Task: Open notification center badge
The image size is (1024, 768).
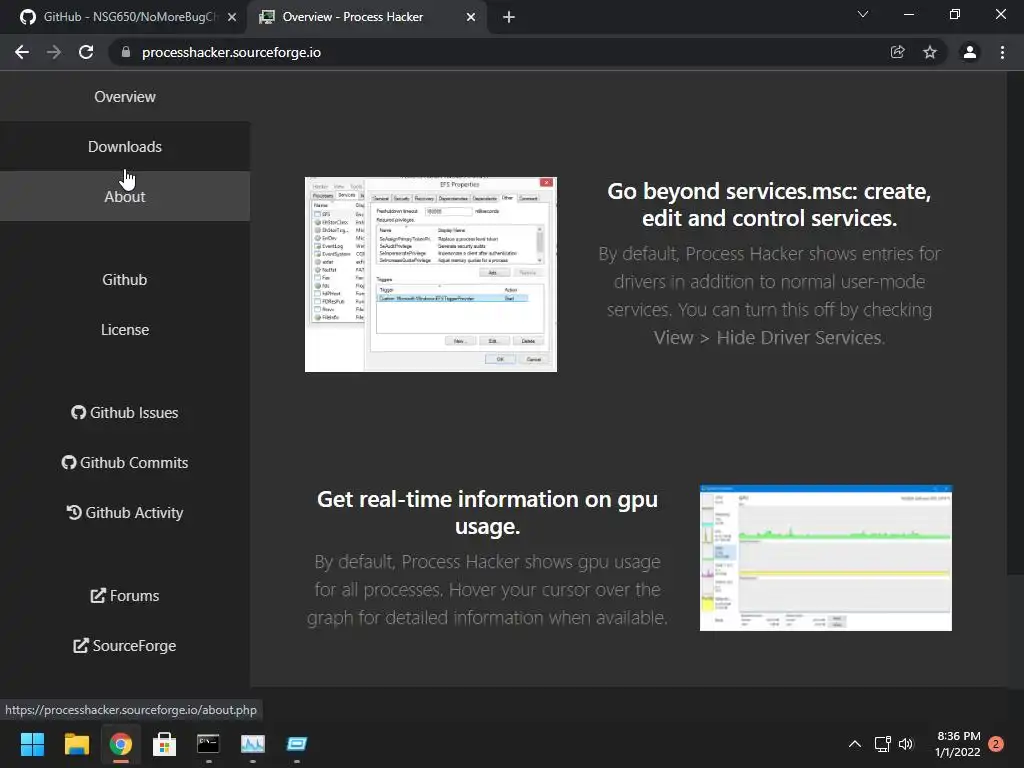Action: (996, 744)
